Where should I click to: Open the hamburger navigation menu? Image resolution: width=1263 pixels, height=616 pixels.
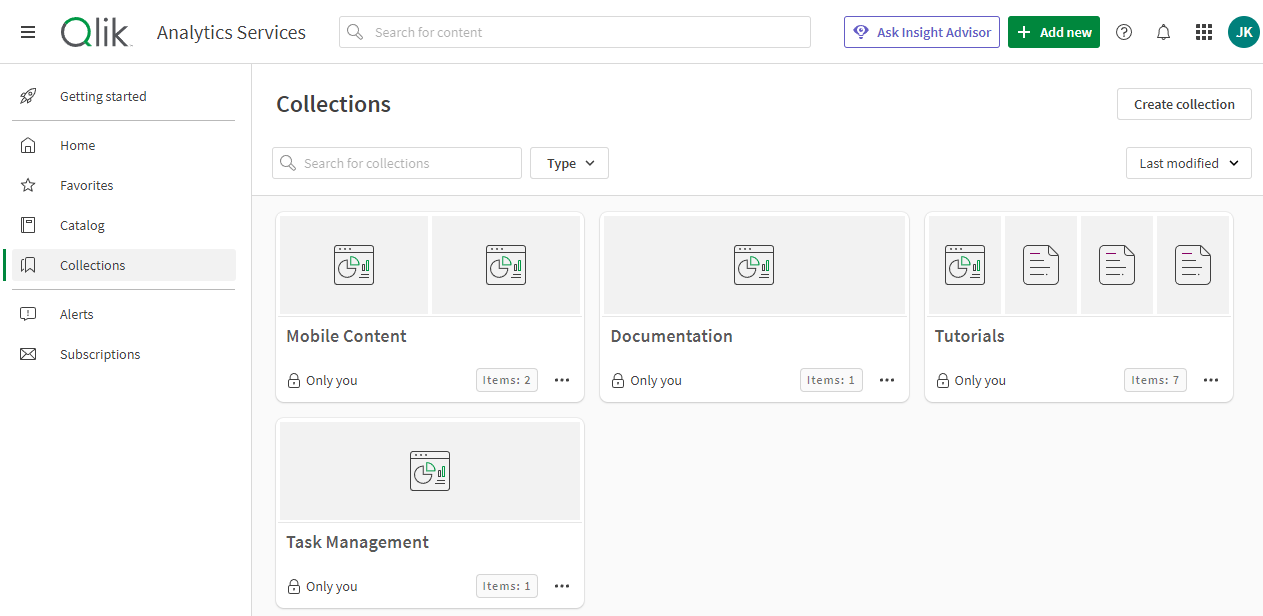point(28,32)
